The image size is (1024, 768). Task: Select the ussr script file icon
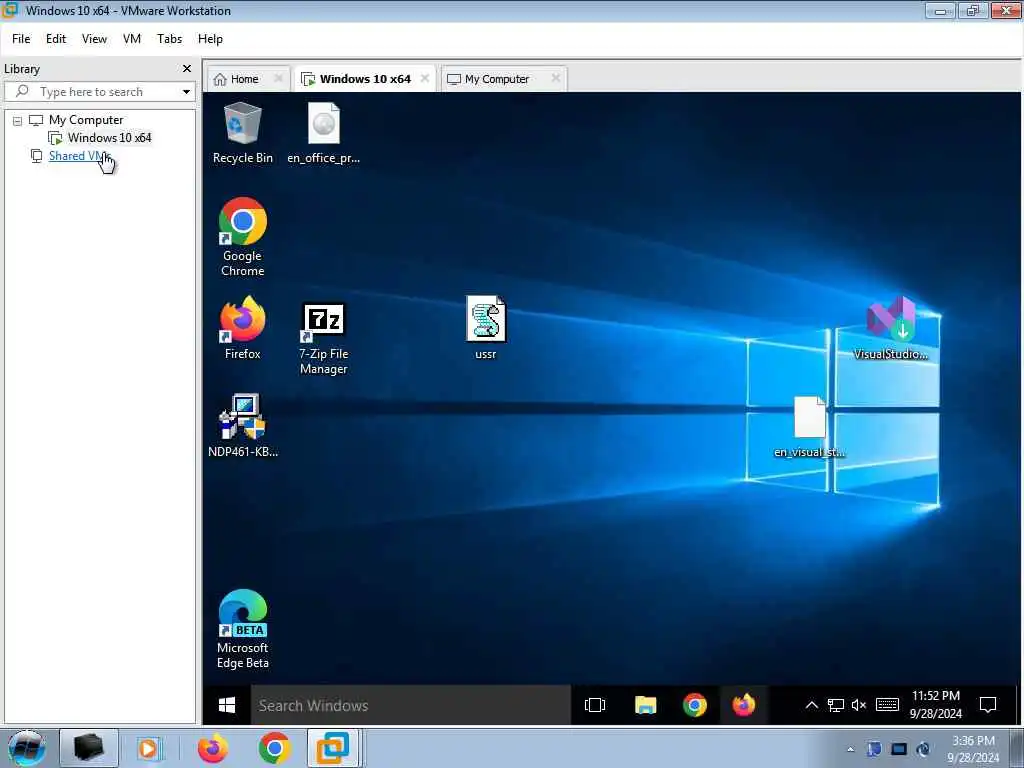[485, 328]
